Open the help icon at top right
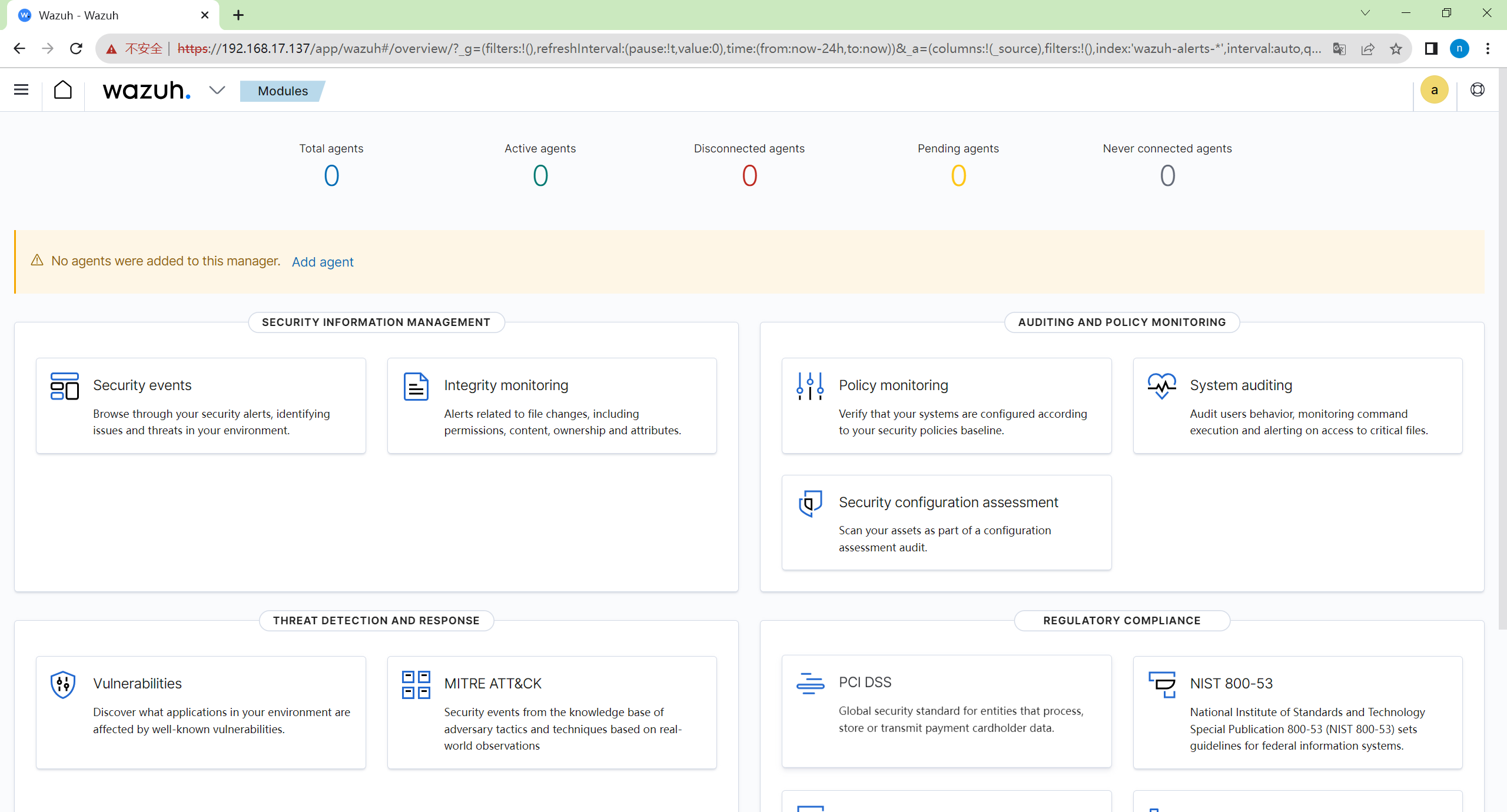 pyautogui.click(x=1477, y=90)
